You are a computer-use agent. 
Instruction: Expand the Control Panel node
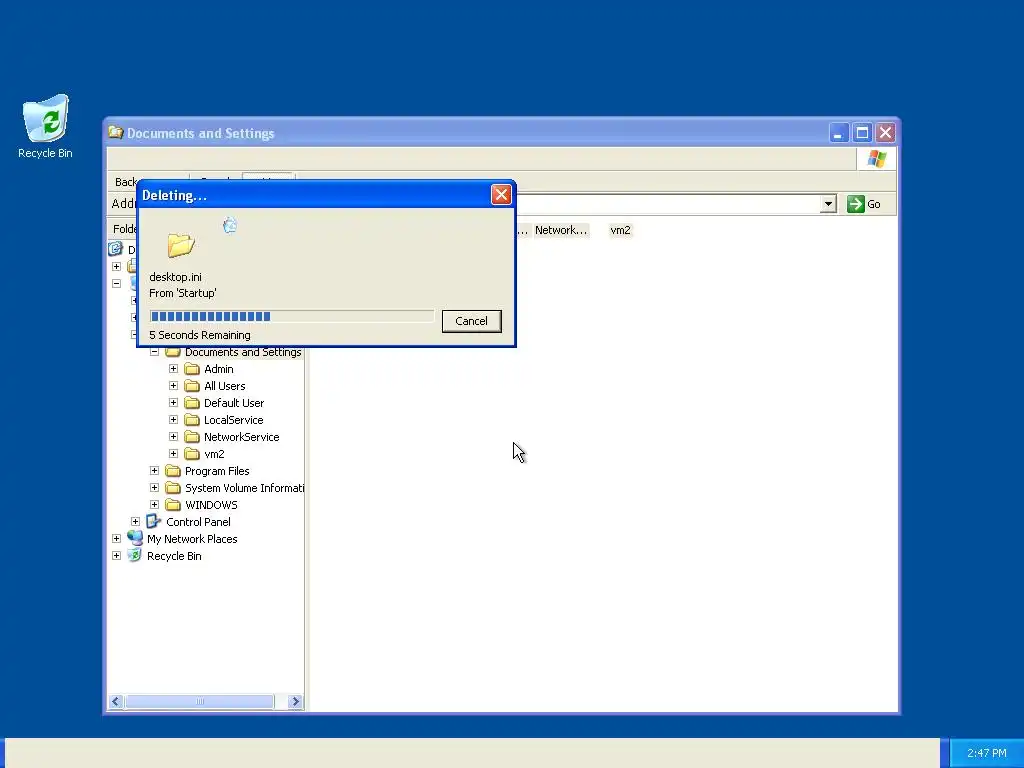pyautogui.click(x=135, y=522)
